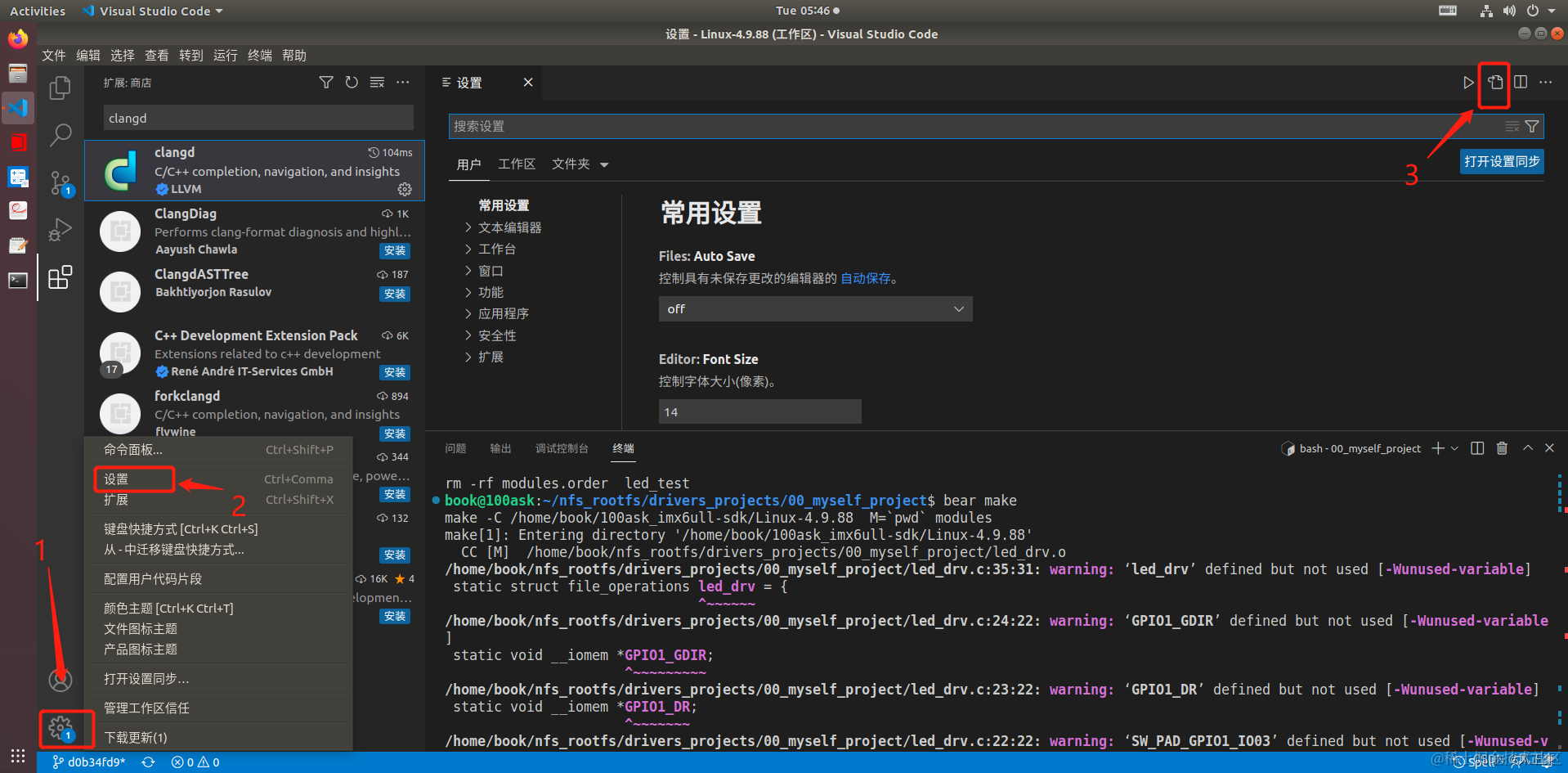Open the Search view in activity bar
The width and height of the screenshot is (1568, 773).
click(60, 134)
